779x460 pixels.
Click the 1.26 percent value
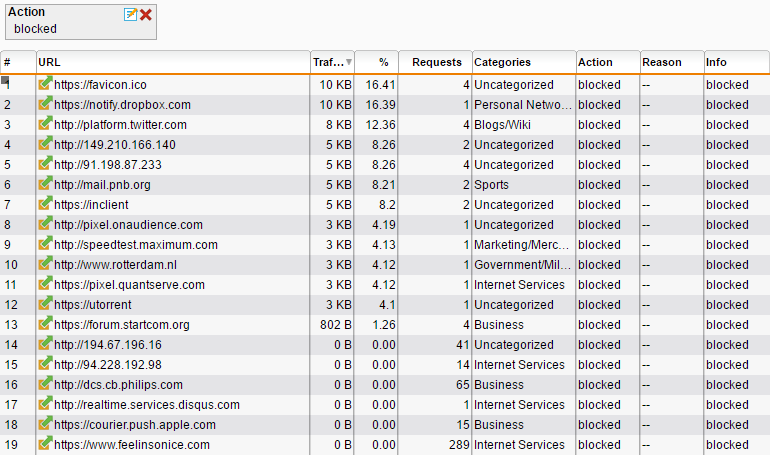coord(384,325)
